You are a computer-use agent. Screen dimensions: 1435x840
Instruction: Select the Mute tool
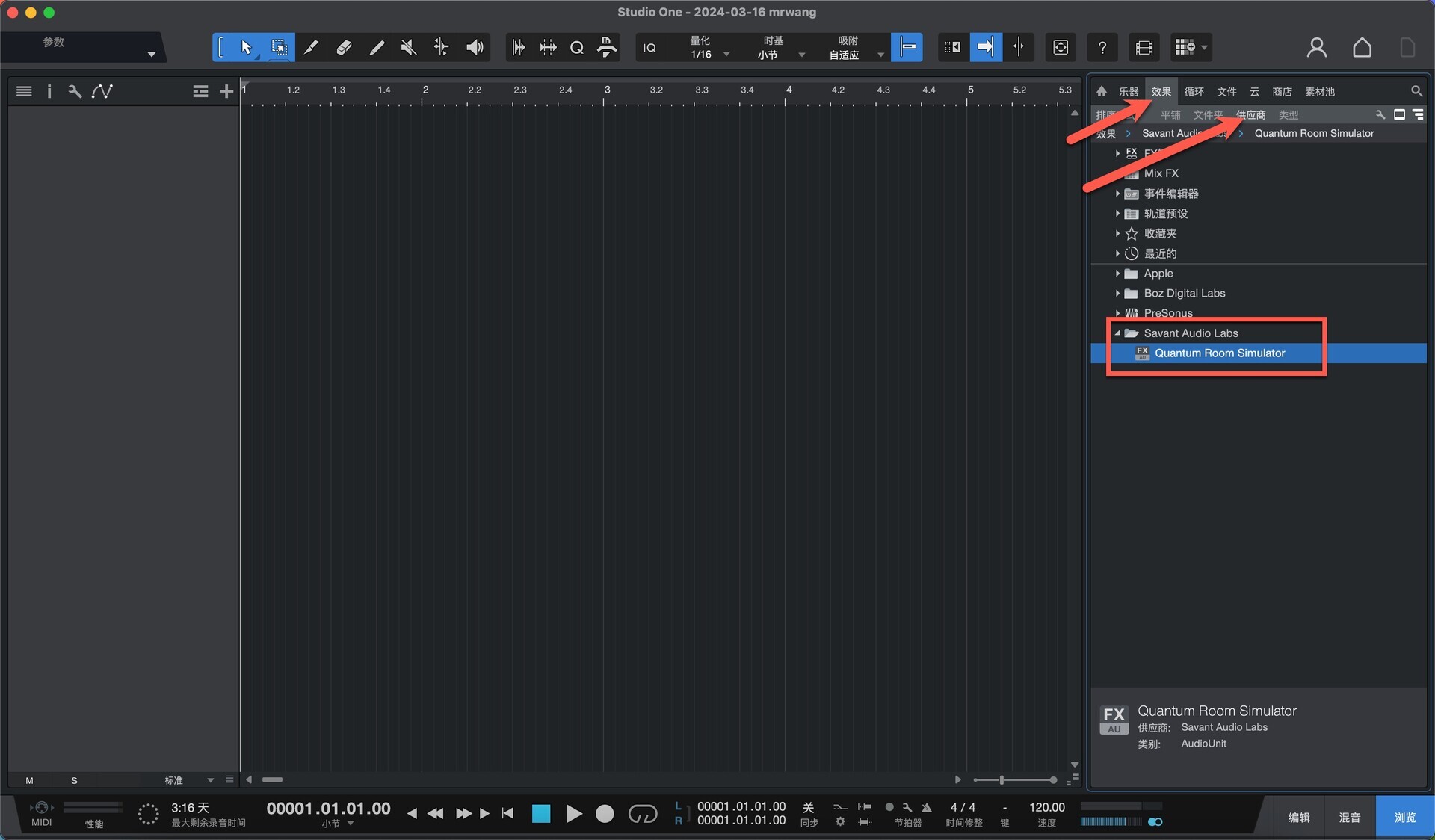(409, 47)
